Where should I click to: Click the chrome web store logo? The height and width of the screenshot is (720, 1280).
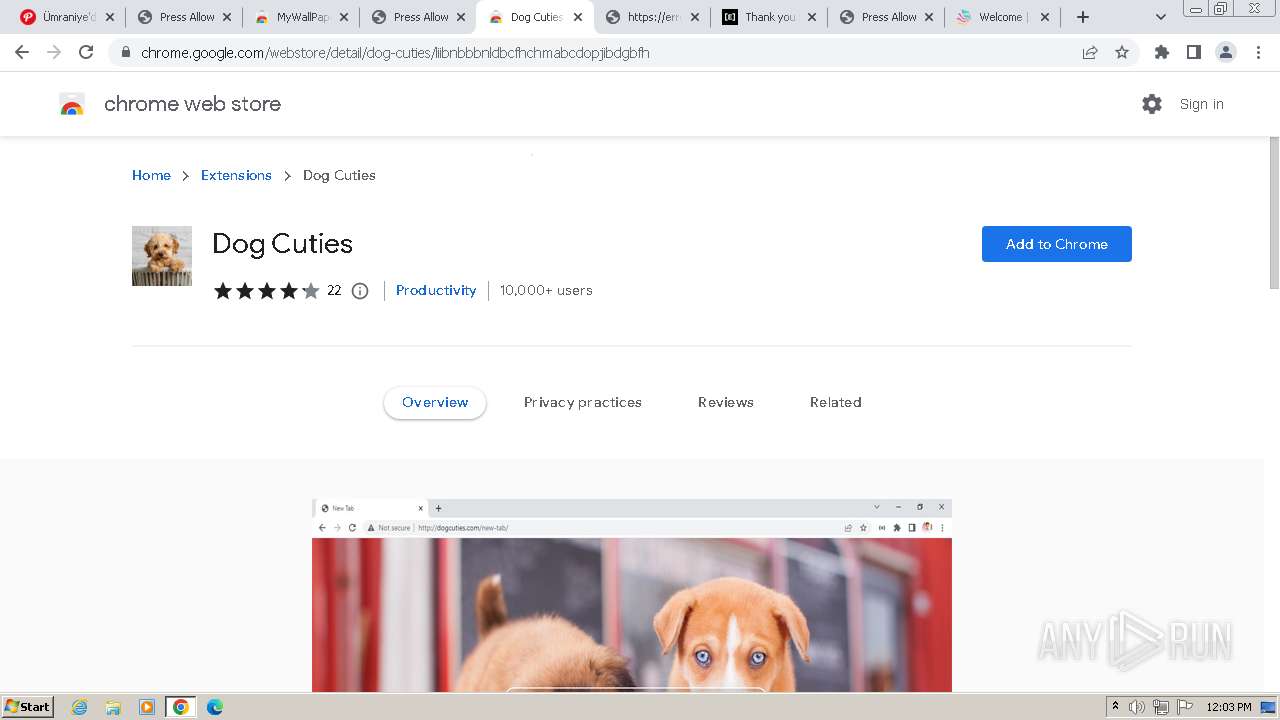pyautogui.click(x=72, y=104)
